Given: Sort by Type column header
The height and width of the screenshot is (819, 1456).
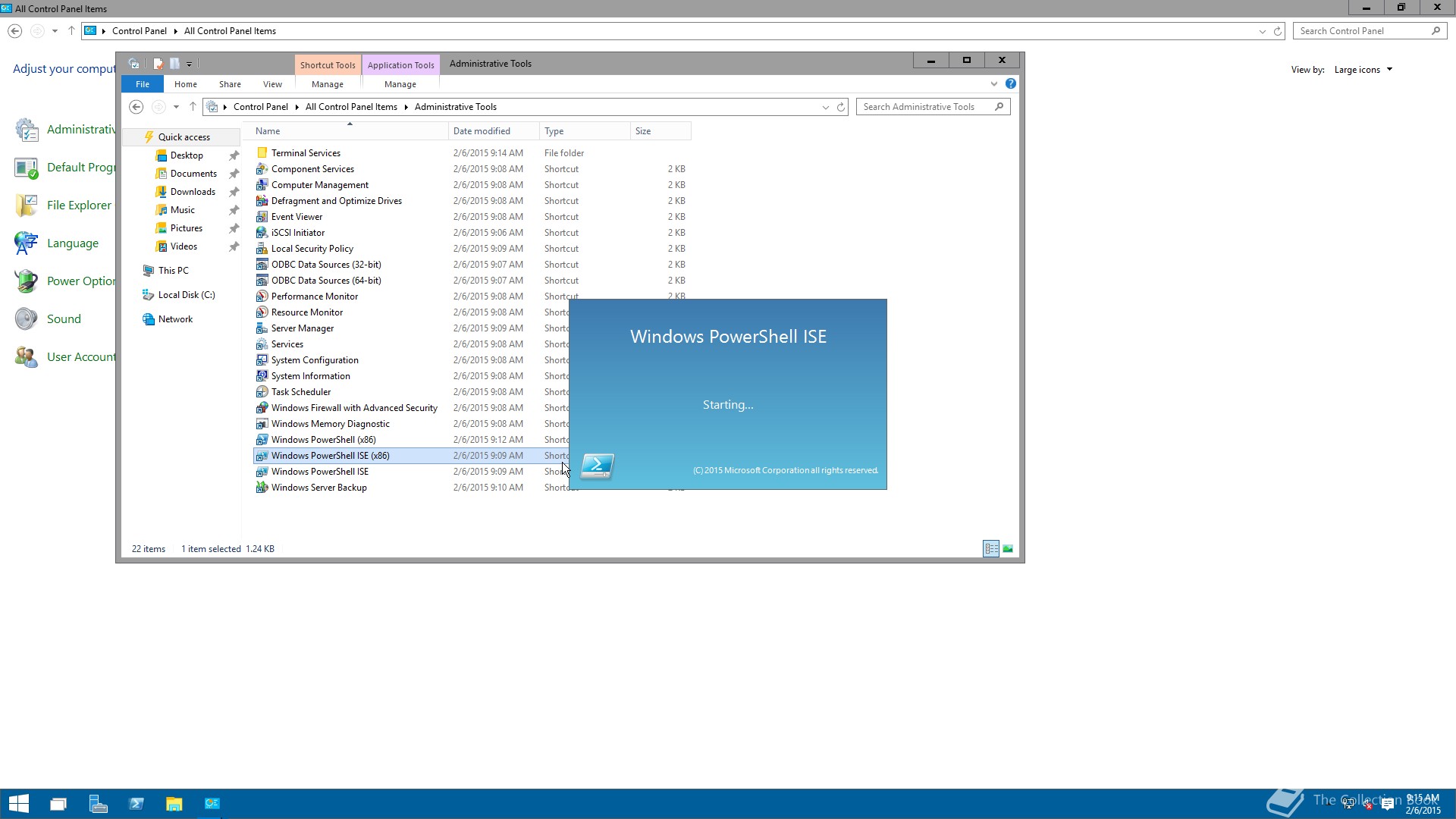Looking at the screenshot, I should coord(585,131).
